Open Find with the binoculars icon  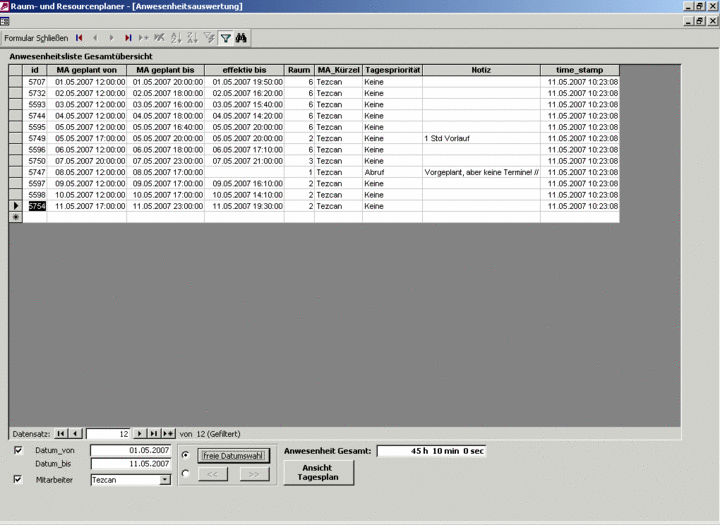[241, 38]
